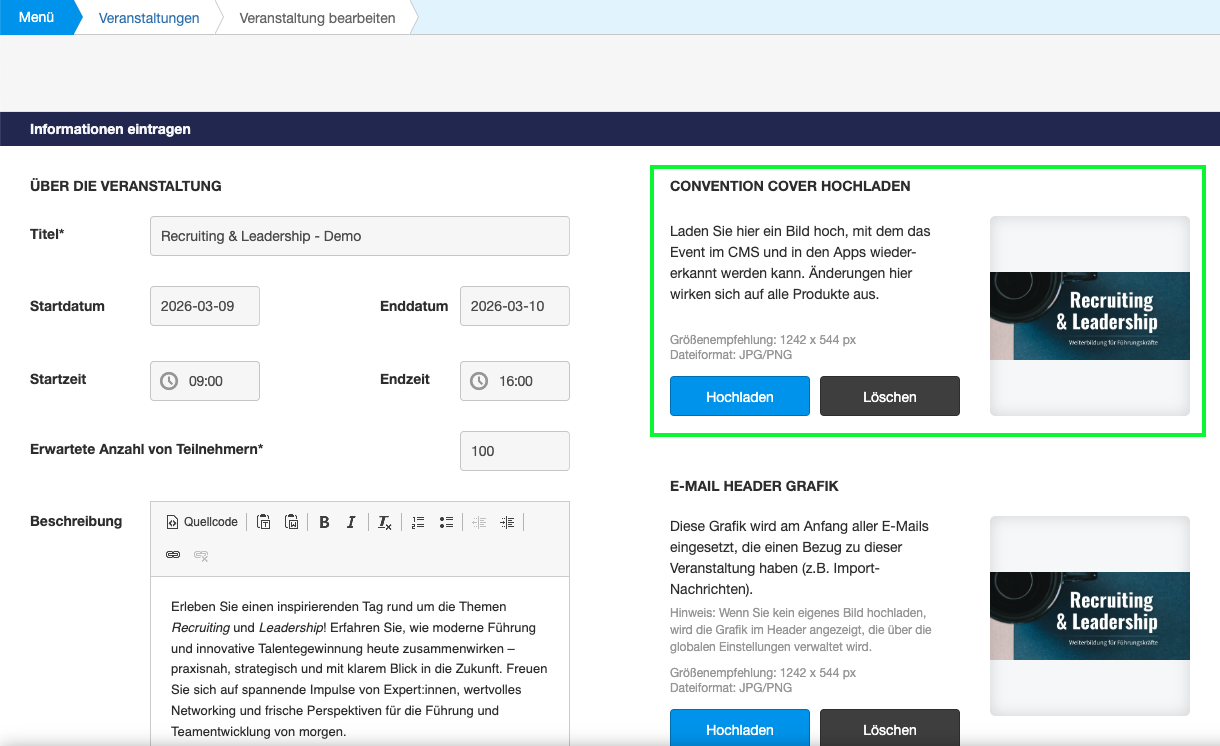This screenshot has width=1220, height=746.
Task: Click the increase indent icon
Action: 507,522
